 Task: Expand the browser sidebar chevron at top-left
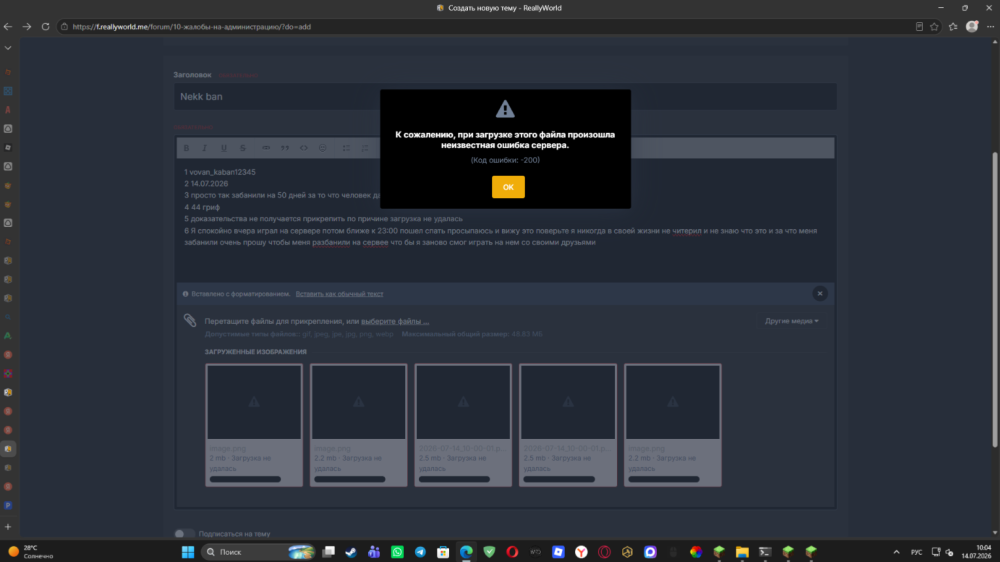point(8,48)
